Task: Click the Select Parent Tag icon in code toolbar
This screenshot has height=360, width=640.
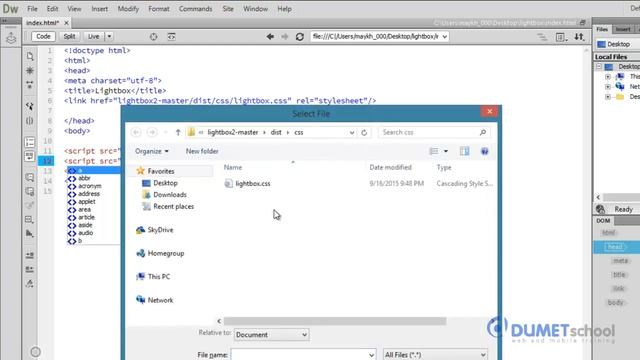Action: pos(30,107)
